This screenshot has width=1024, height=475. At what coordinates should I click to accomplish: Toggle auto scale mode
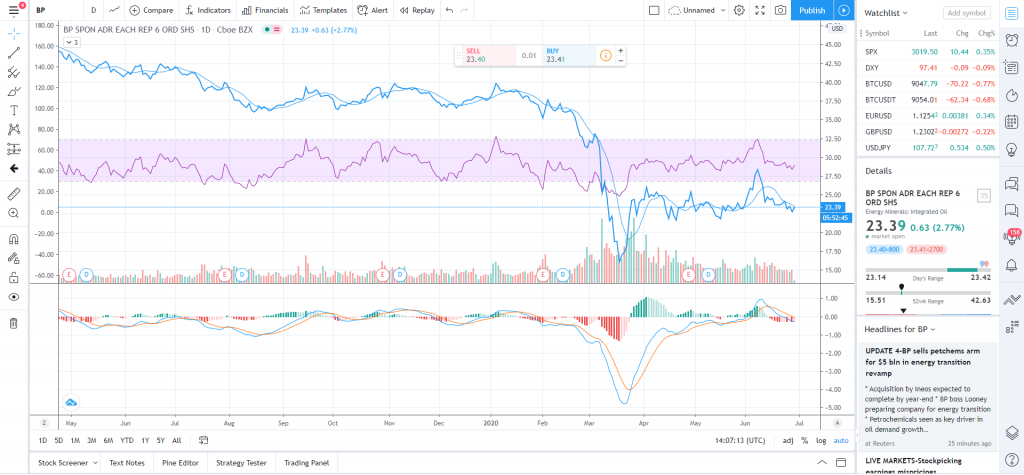click(841, 440)
